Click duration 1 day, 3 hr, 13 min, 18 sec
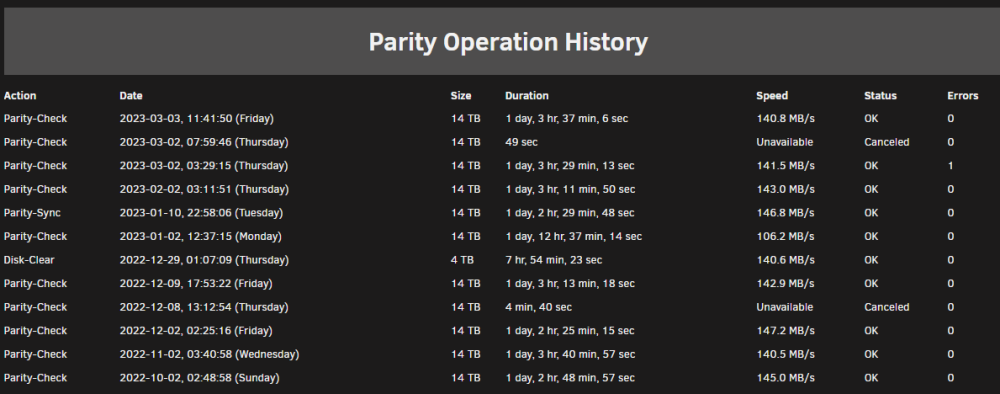 click(x=570, y=284)
